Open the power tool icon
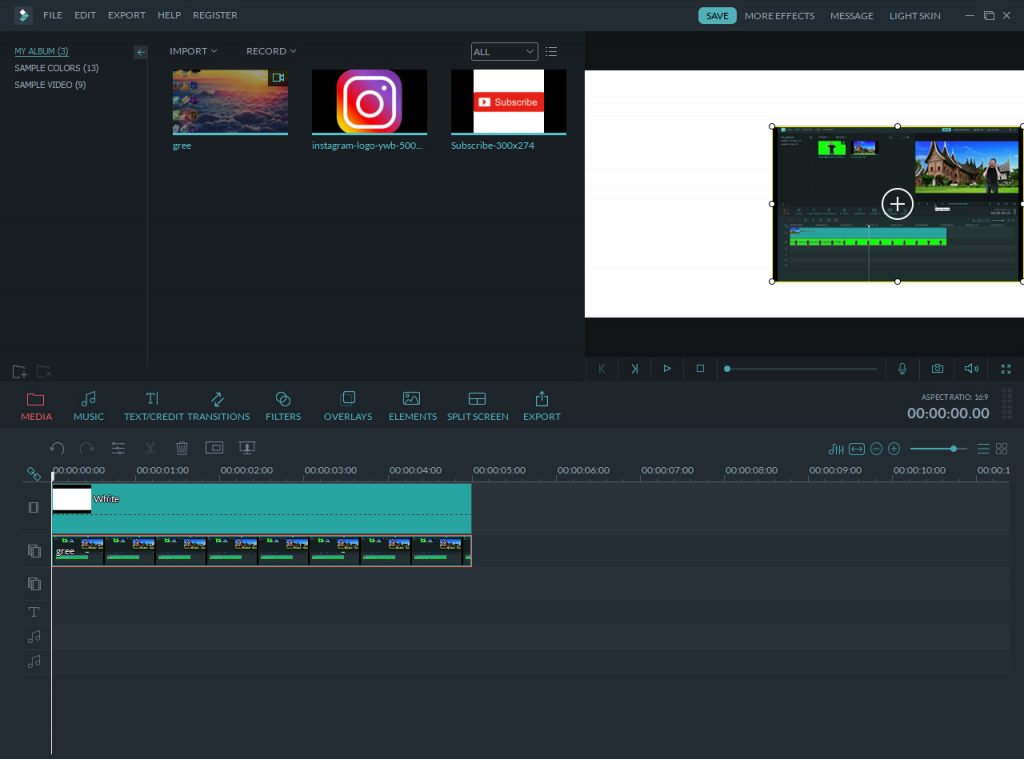Image resolution: width=1024 pixels, height=759 pixels. [247, 447]
